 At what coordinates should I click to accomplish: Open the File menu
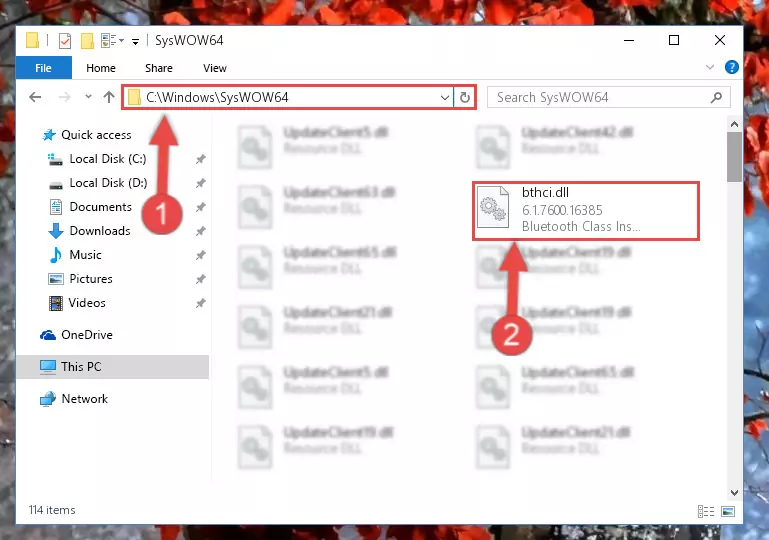click(x=44, y=68)
